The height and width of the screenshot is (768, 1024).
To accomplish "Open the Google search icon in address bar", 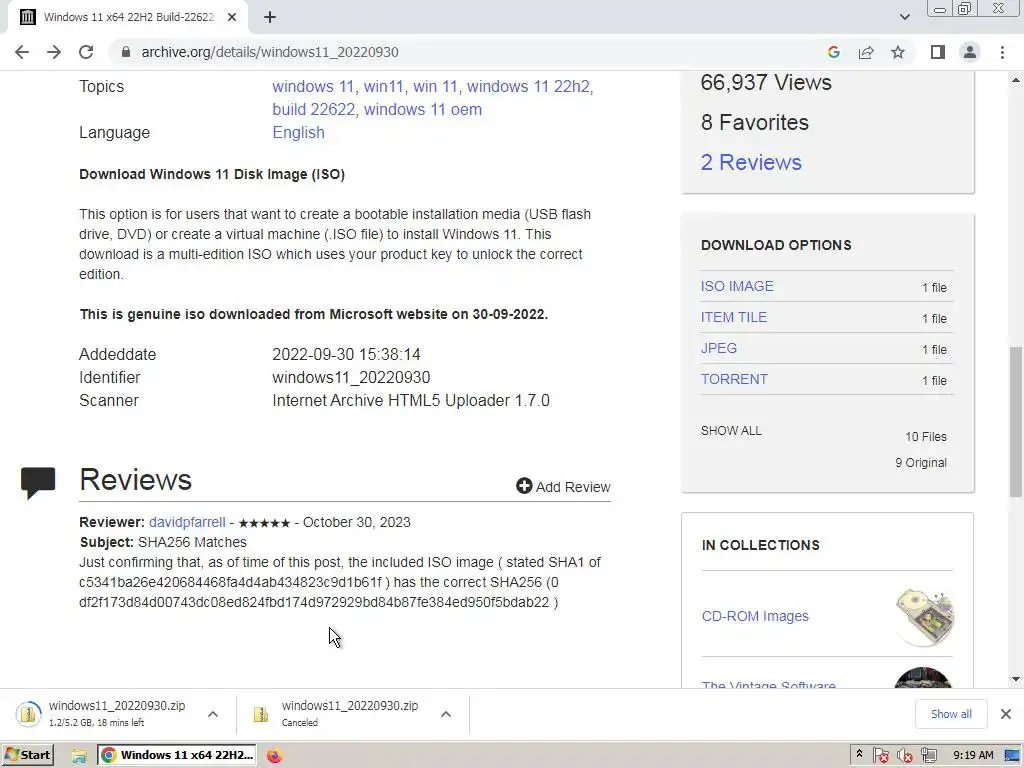I will coord(833,52).
